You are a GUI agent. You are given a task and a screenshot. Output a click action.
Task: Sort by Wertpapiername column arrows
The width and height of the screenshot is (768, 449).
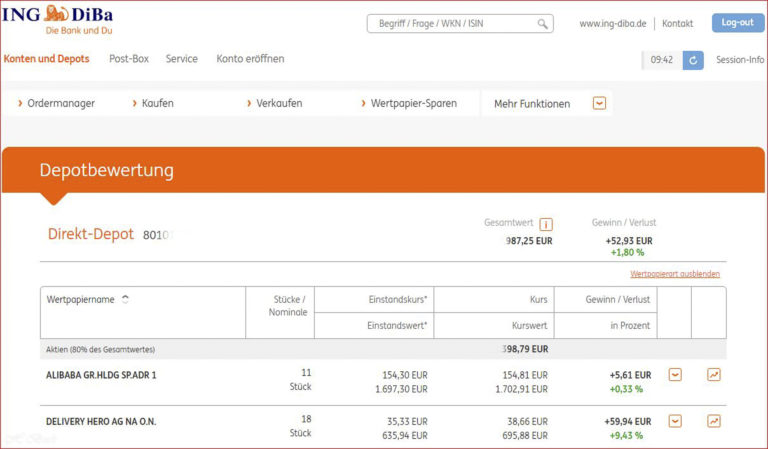(125, 299)
